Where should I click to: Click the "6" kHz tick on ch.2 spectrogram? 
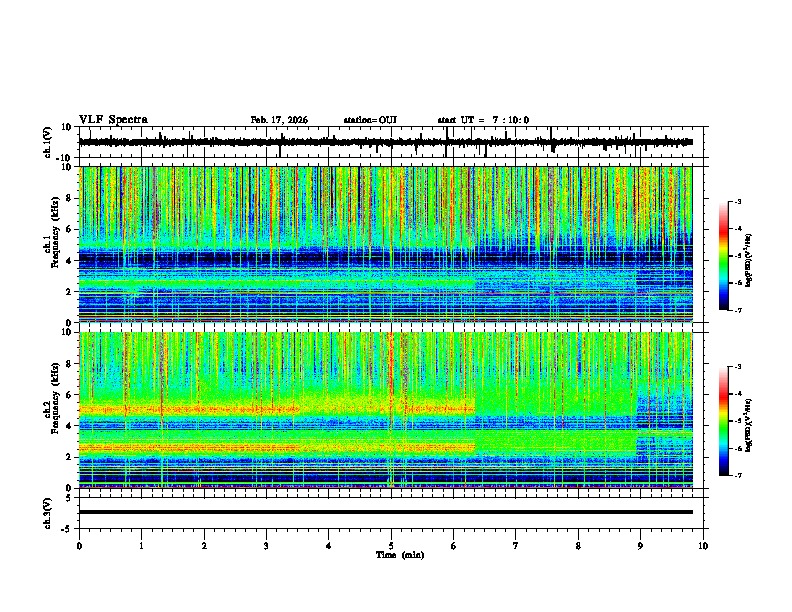pyautogui.click(x=70, y=395)
